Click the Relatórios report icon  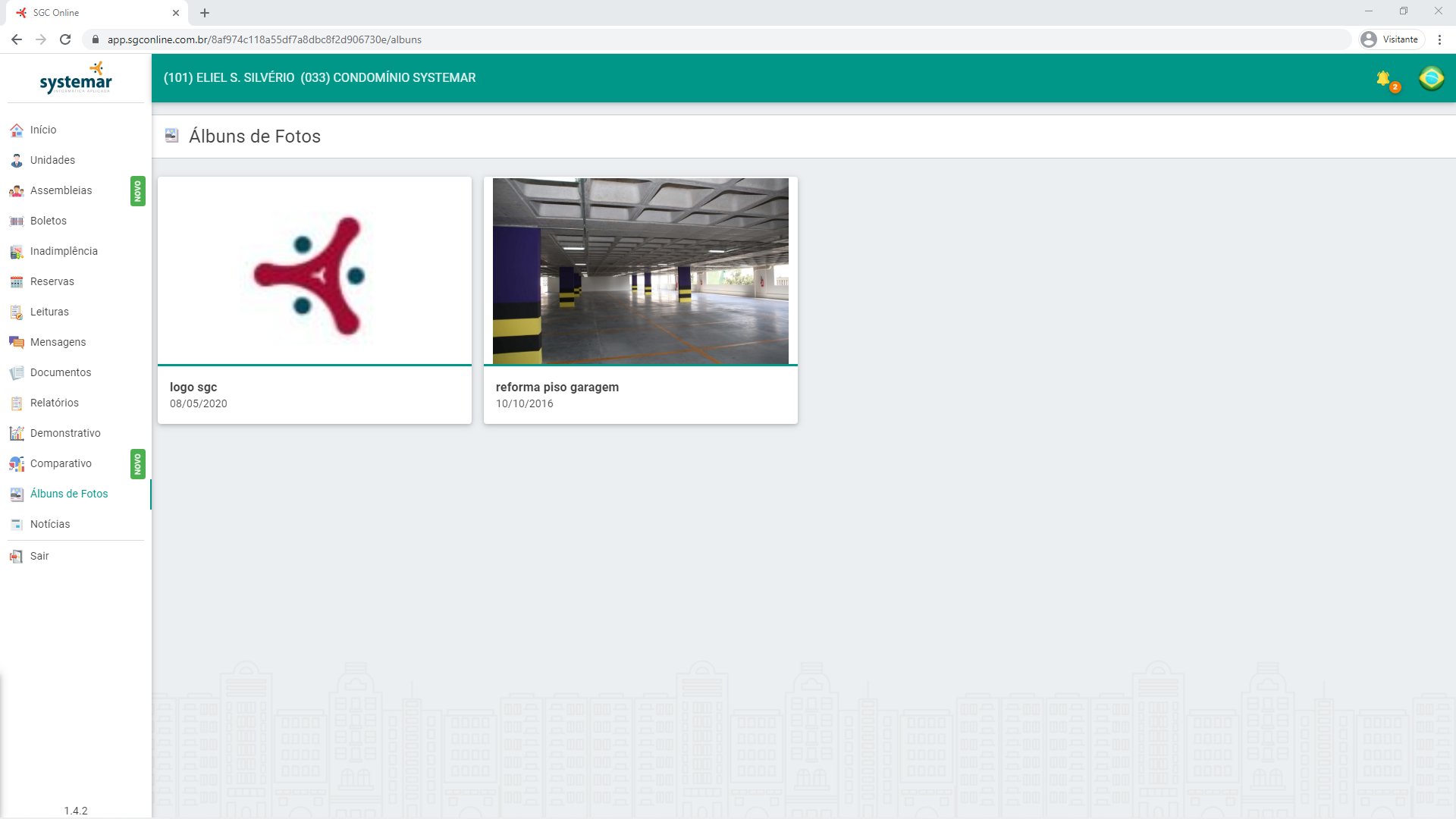tap(17, 403)
